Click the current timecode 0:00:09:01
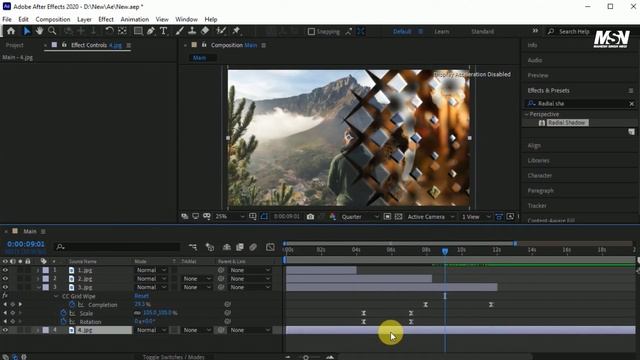 (x=26, y=244)
